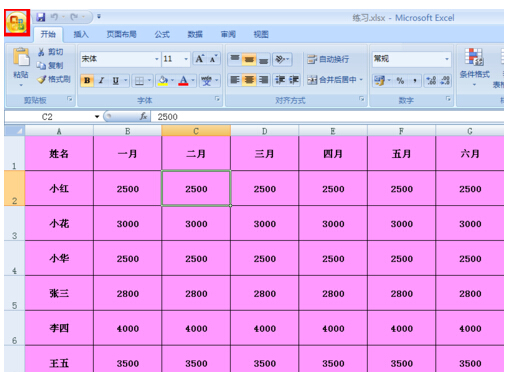Click the Merge and Center icon

coord(312,80)
